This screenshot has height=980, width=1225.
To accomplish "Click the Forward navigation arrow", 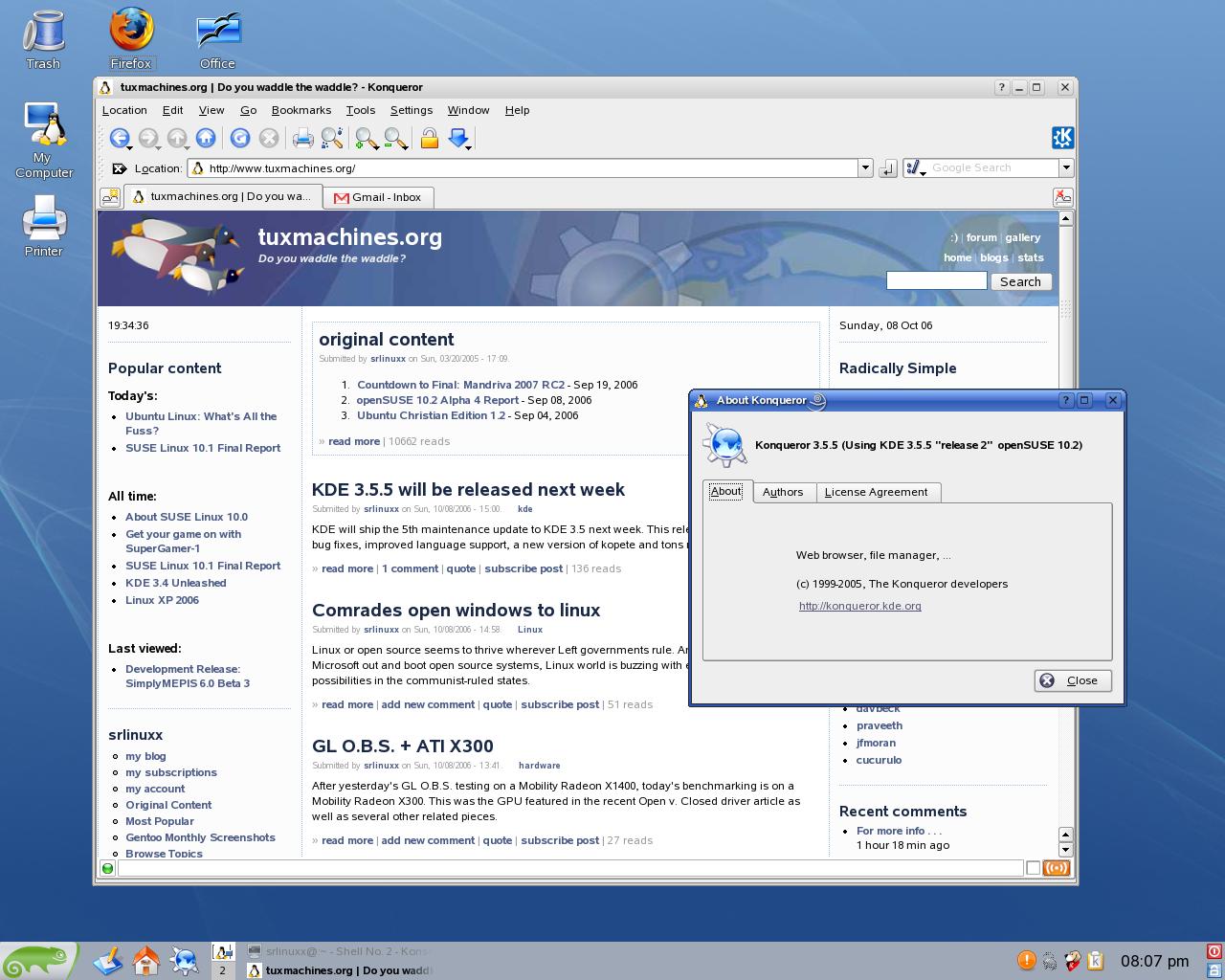I will click(148, 139).
